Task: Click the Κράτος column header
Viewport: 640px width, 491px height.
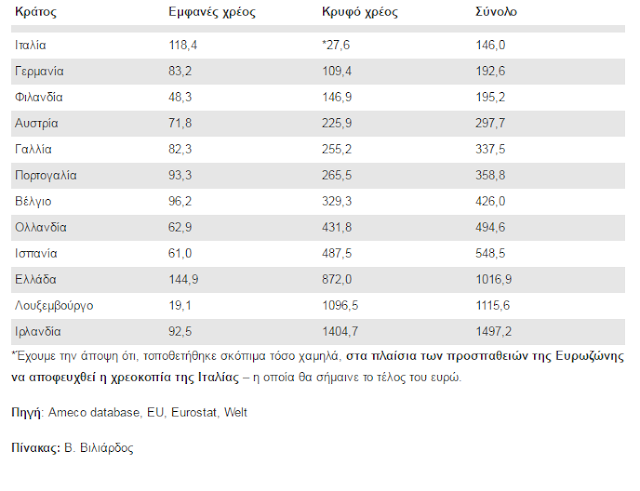Action: click(x=36, y=12)
